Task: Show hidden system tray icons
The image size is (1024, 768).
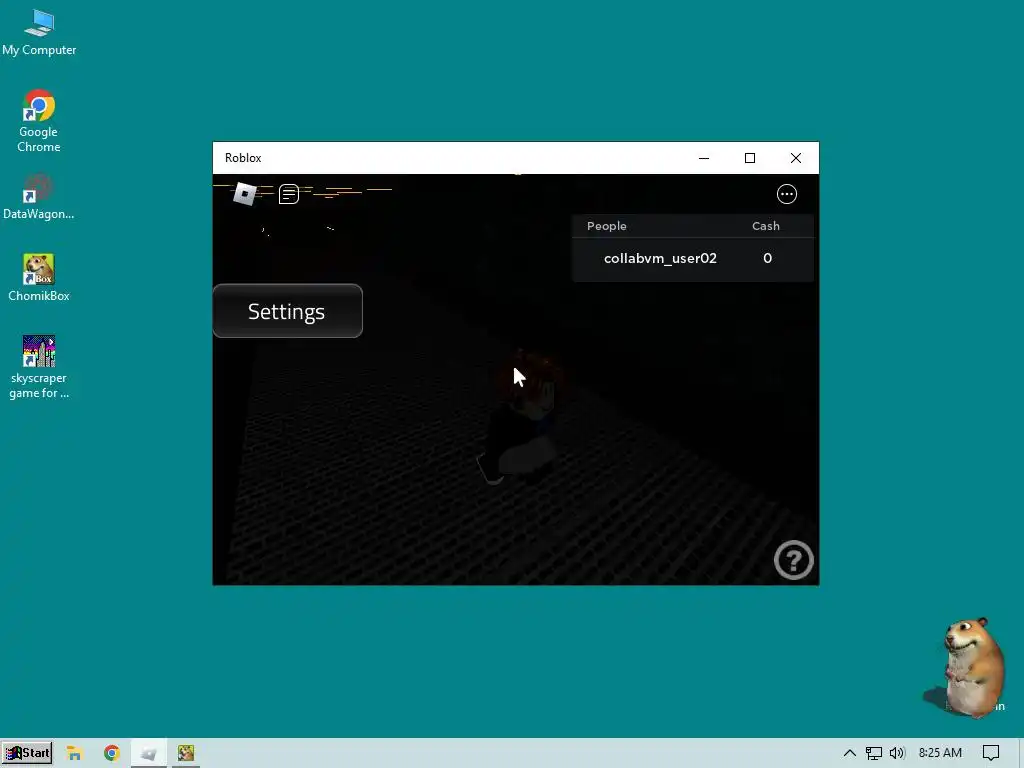Action: 850,753
